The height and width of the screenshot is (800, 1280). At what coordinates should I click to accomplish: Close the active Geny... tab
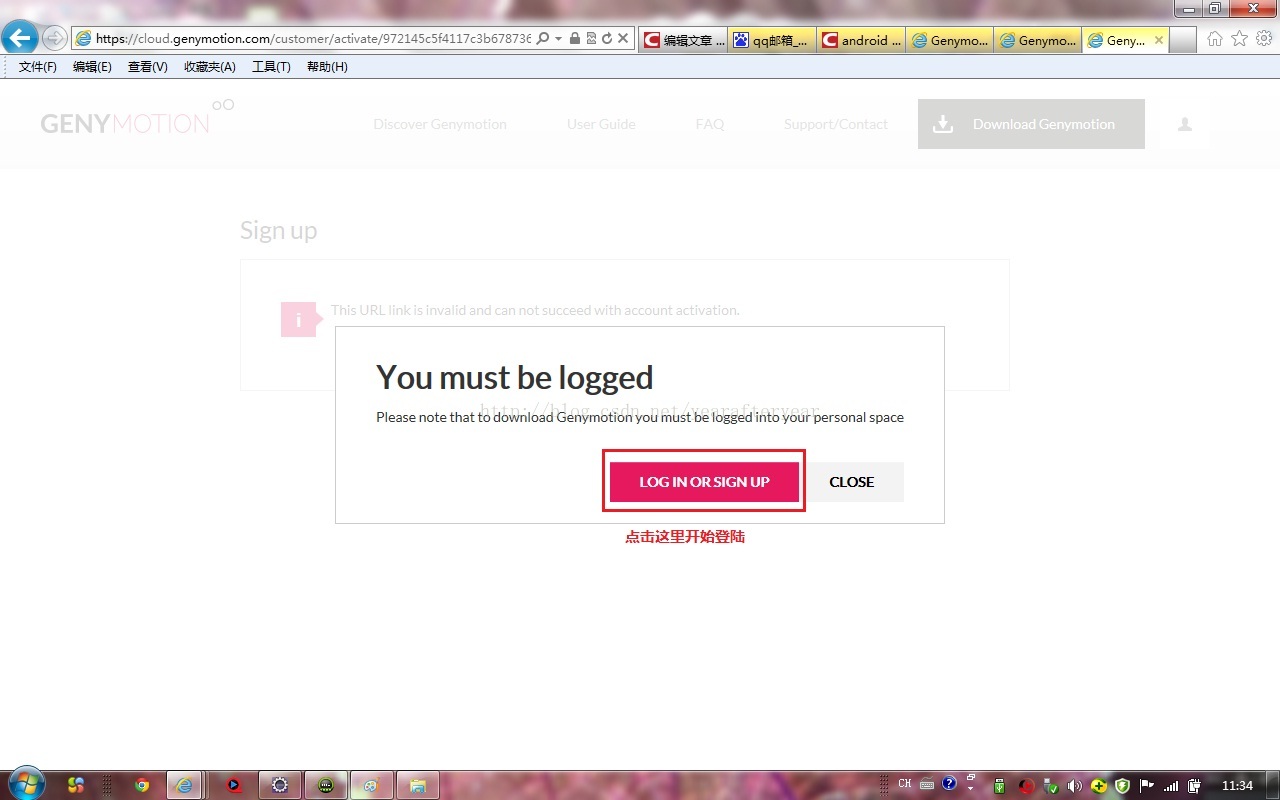(x=1158, y=40)
